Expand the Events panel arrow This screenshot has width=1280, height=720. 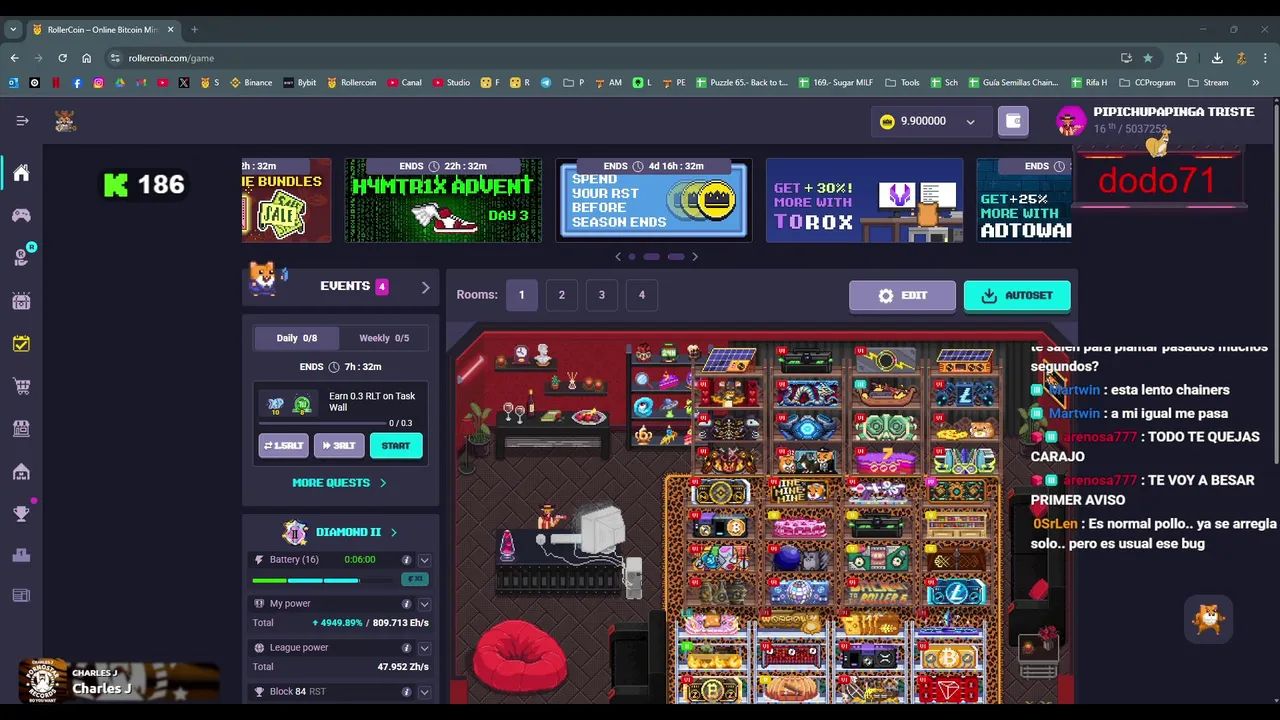click(425, 287)
